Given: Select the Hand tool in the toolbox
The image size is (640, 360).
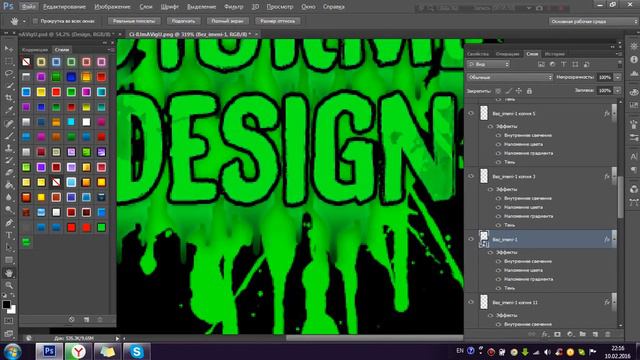Looking at the screenshot, I should point(9,273).
